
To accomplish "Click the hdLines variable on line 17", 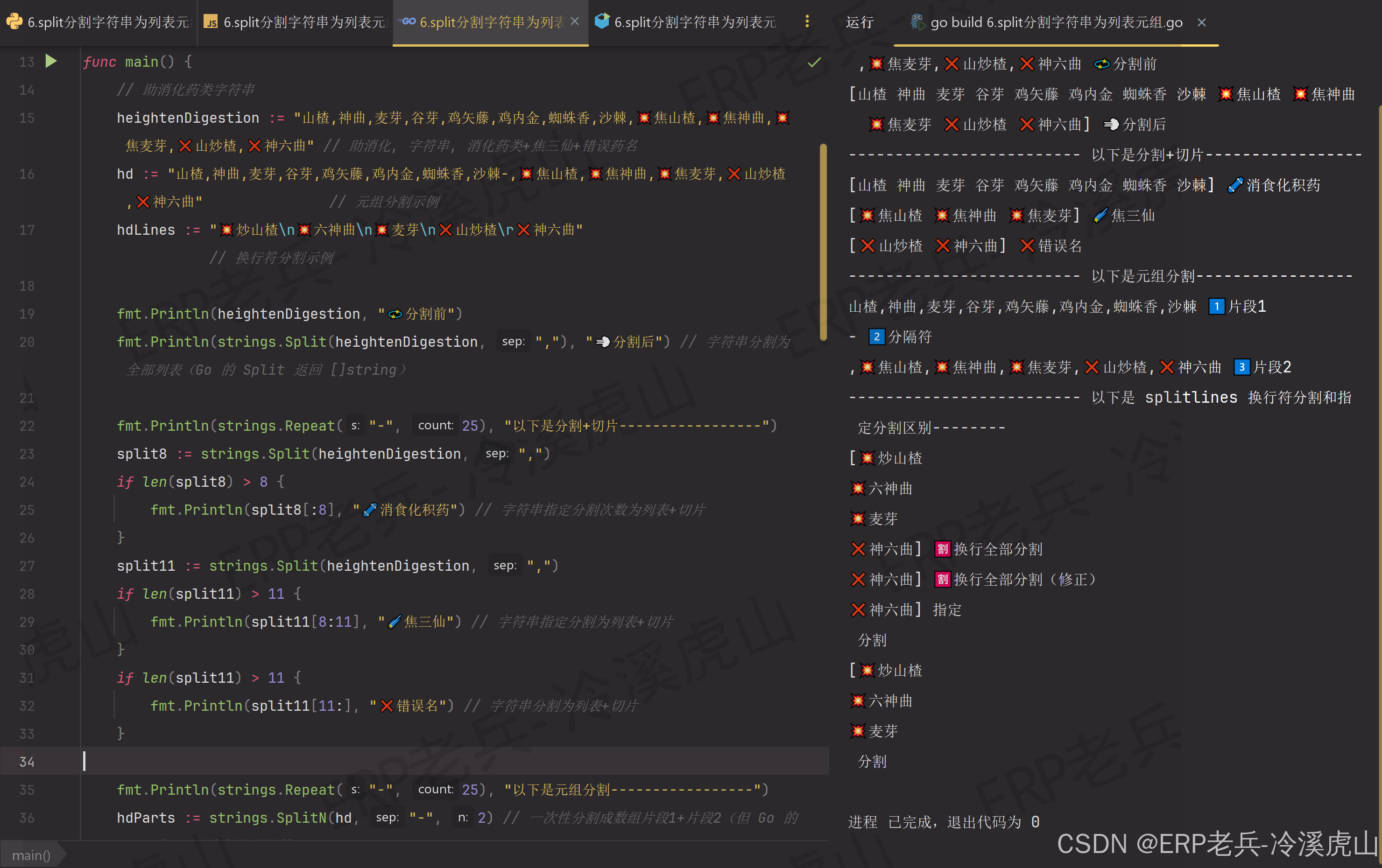I will (x=146, y=230).
